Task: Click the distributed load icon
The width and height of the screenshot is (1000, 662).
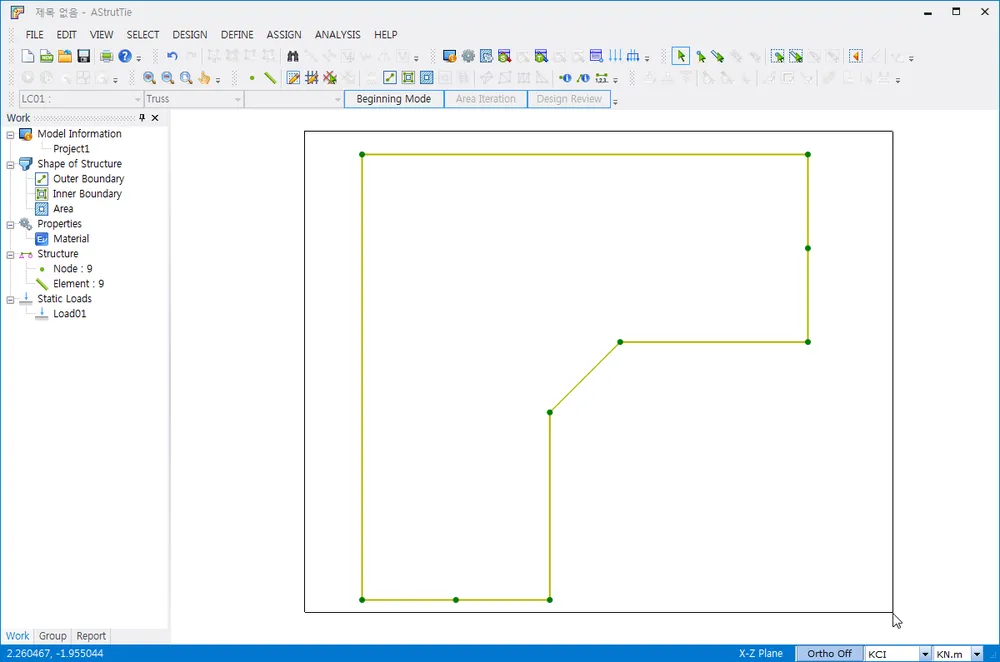Action: 633,57
